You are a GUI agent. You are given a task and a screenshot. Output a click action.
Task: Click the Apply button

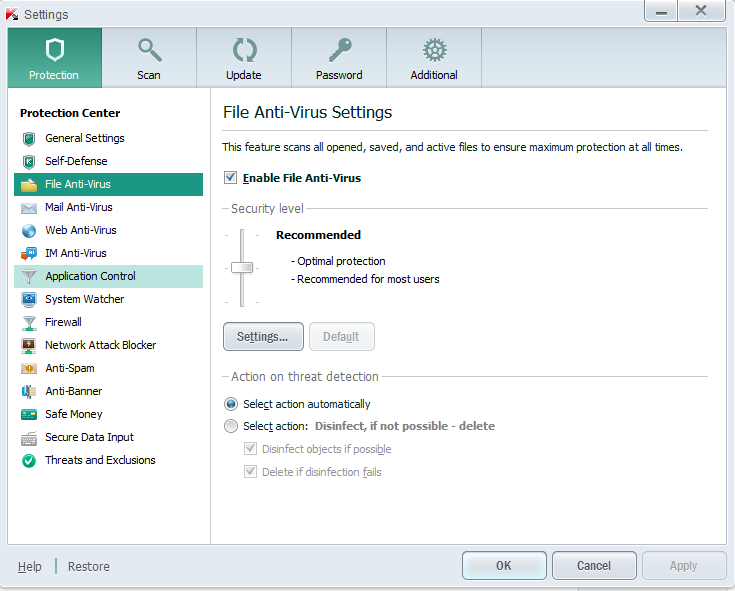tap(684, 566)
